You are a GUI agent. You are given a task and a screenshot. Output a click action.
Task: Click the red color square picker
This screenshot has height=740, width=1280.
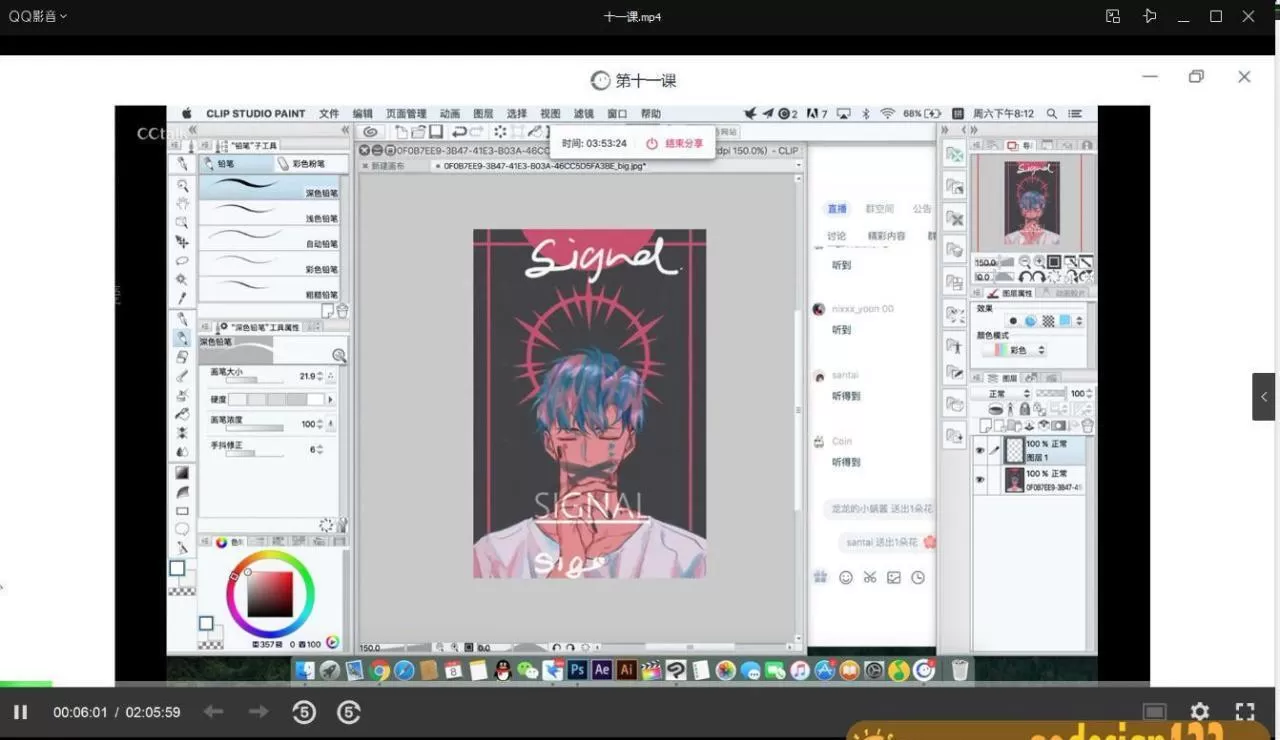click(x=270, y=594)
